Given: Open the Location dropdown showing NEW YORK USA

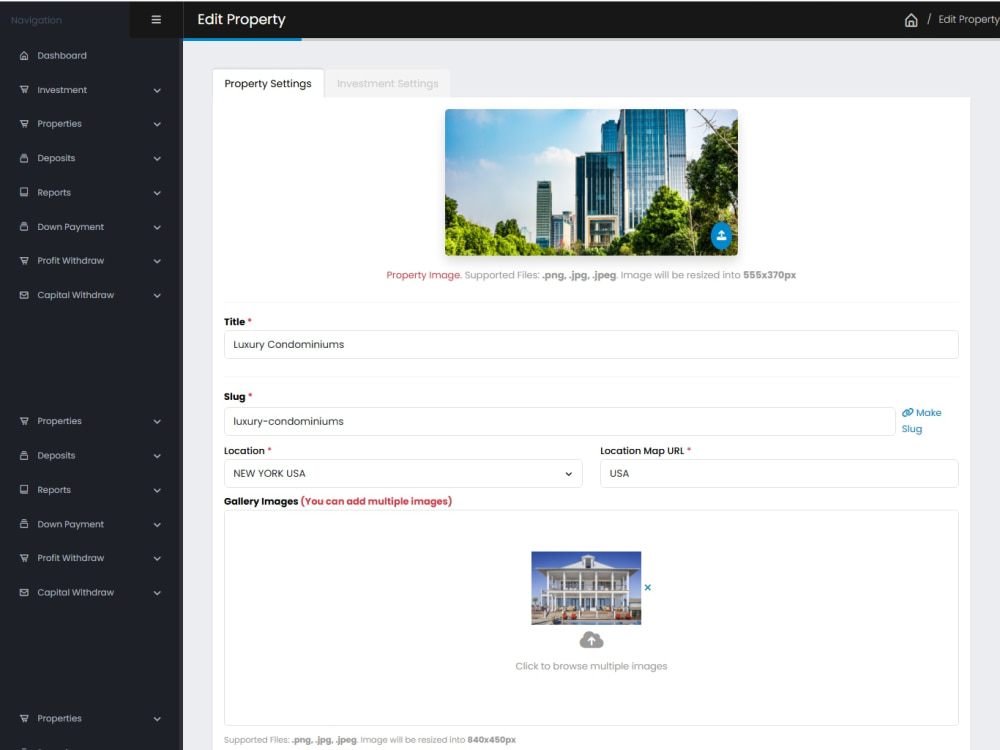Looking at the screenshot, I should pos(403,474).
